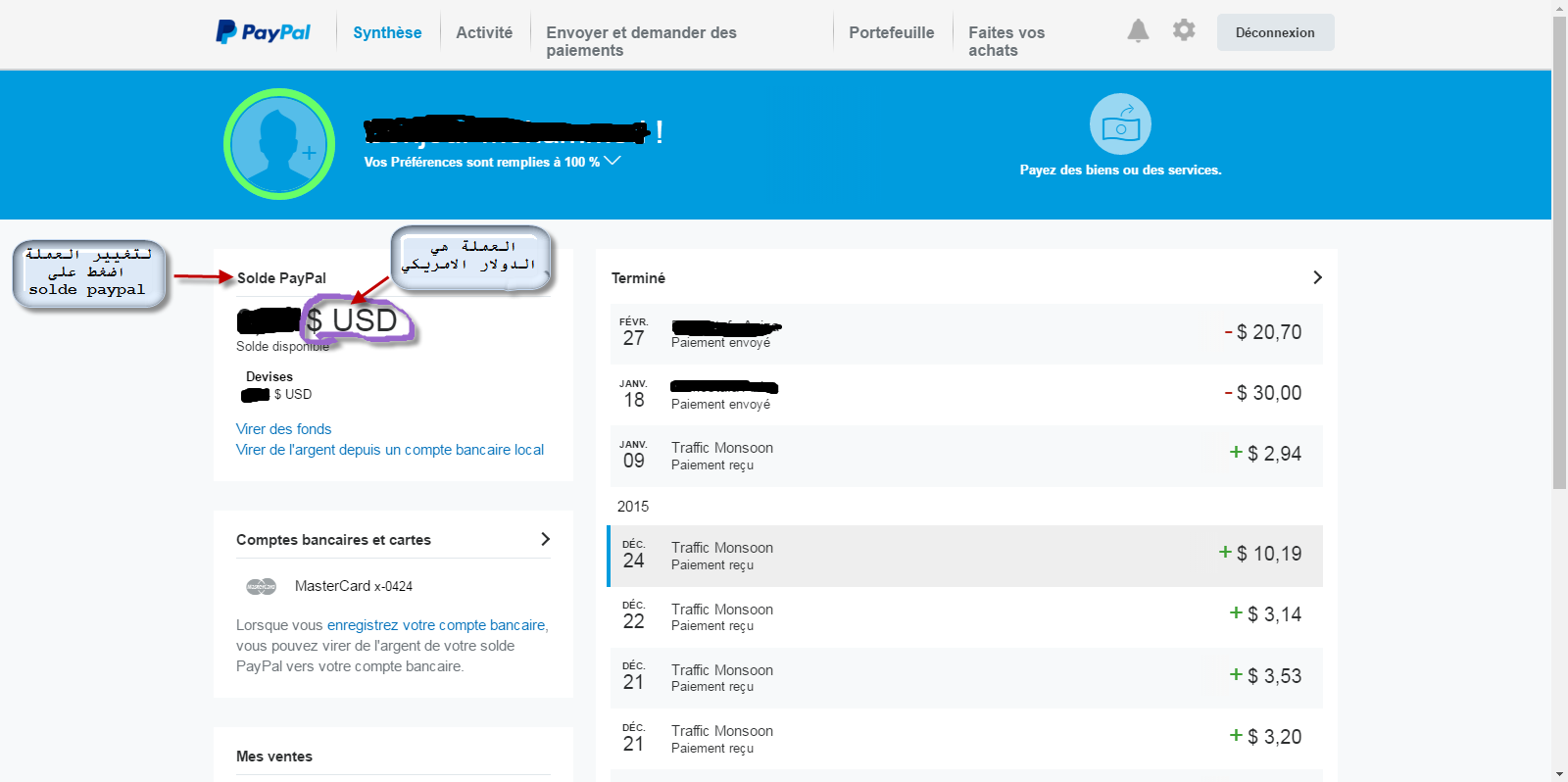Click the MasterCard logo icon
1568x782 pixels.
coord(262,586)
